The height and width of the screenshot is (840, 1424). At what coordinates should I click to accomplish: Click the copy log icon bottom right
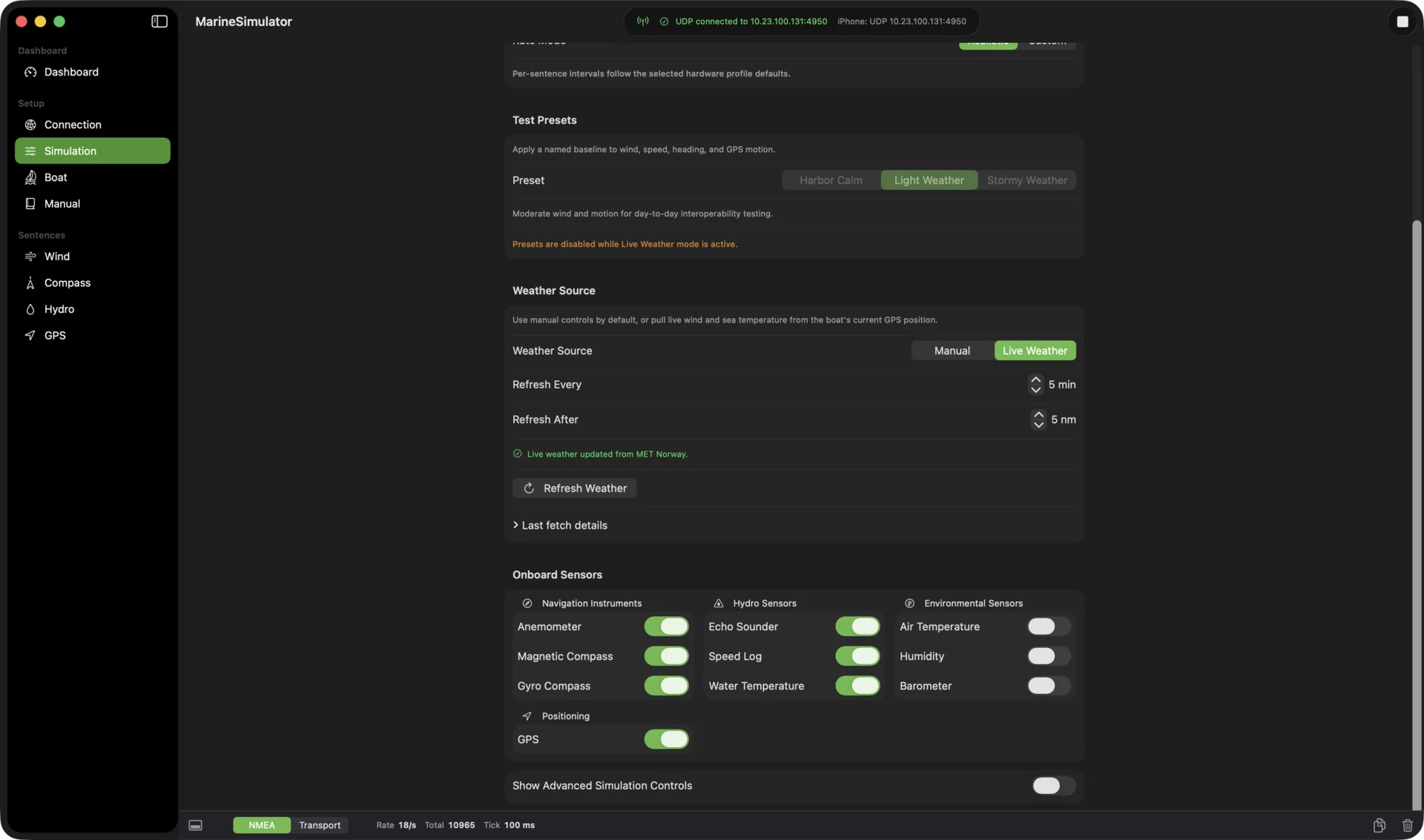(1379, 825)
